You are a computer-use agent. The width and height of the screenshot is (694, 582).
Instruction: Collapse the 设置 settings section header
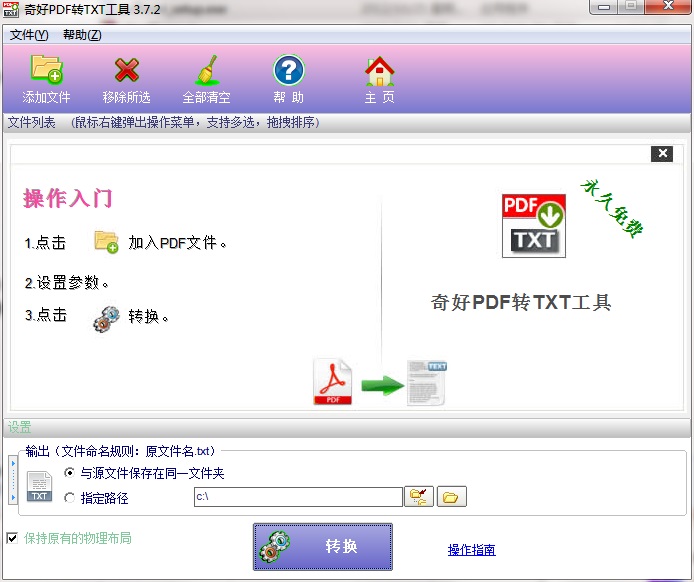(20, 427)
